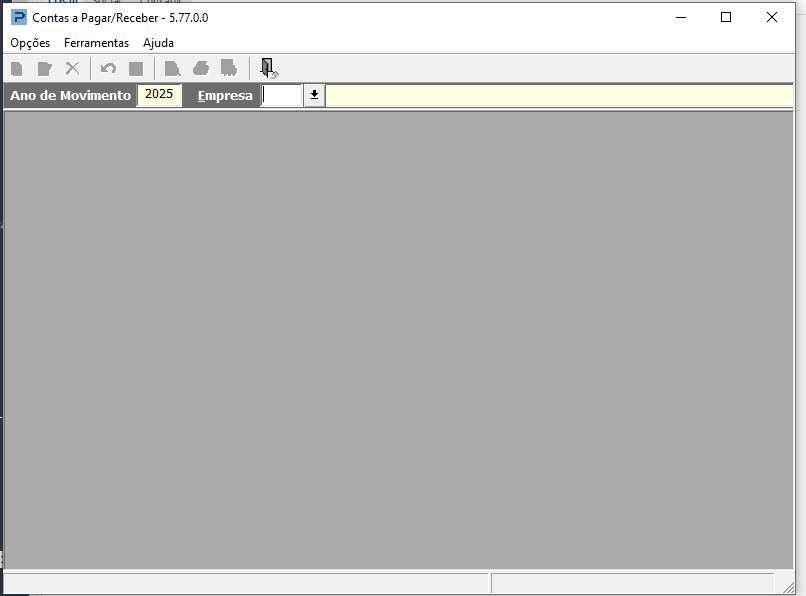Image resolution: width=806 pixels, height=596 pixels.
Task: Click the blue P application icon
Action: pos(19,17)
